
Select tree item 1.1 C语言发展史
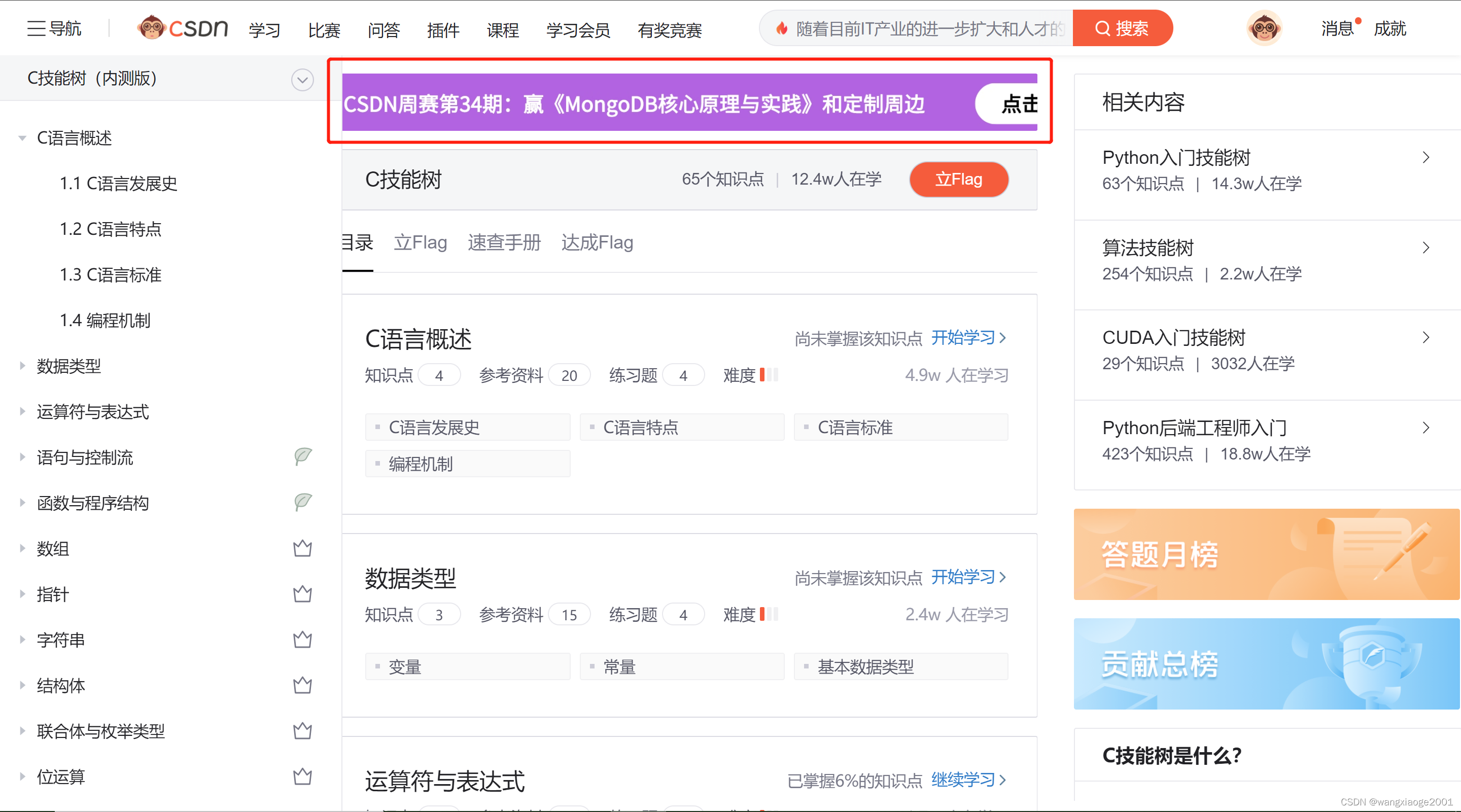[118, 183]
